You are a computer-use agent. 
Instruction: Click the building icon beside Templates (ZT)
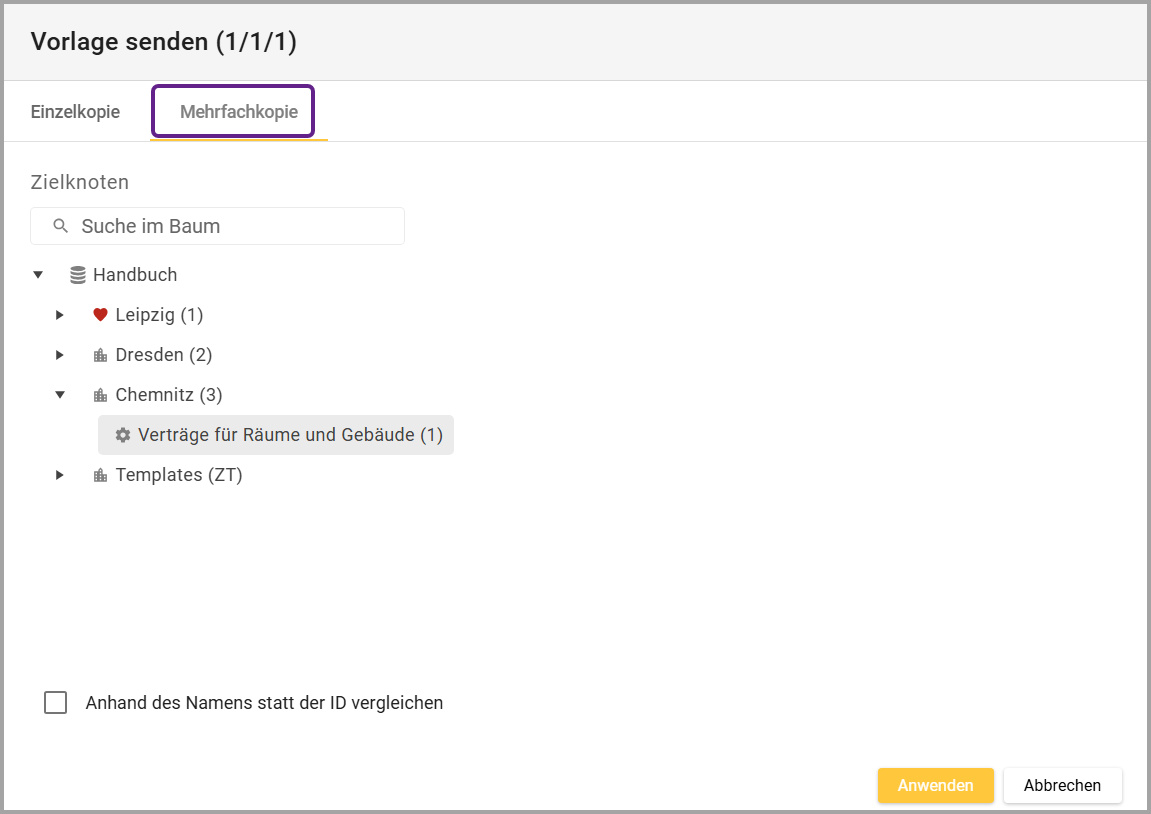click(x=99, y=475)
